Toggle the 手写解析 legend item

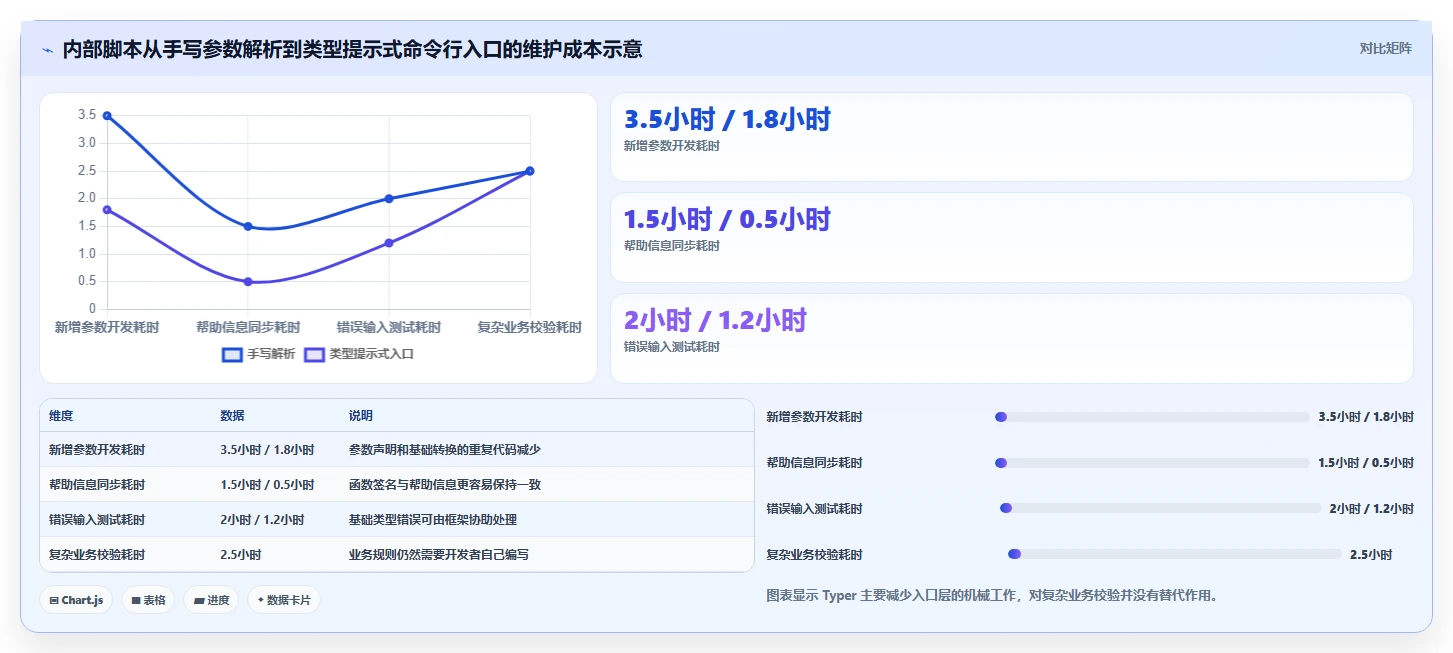tap(258, 354)
